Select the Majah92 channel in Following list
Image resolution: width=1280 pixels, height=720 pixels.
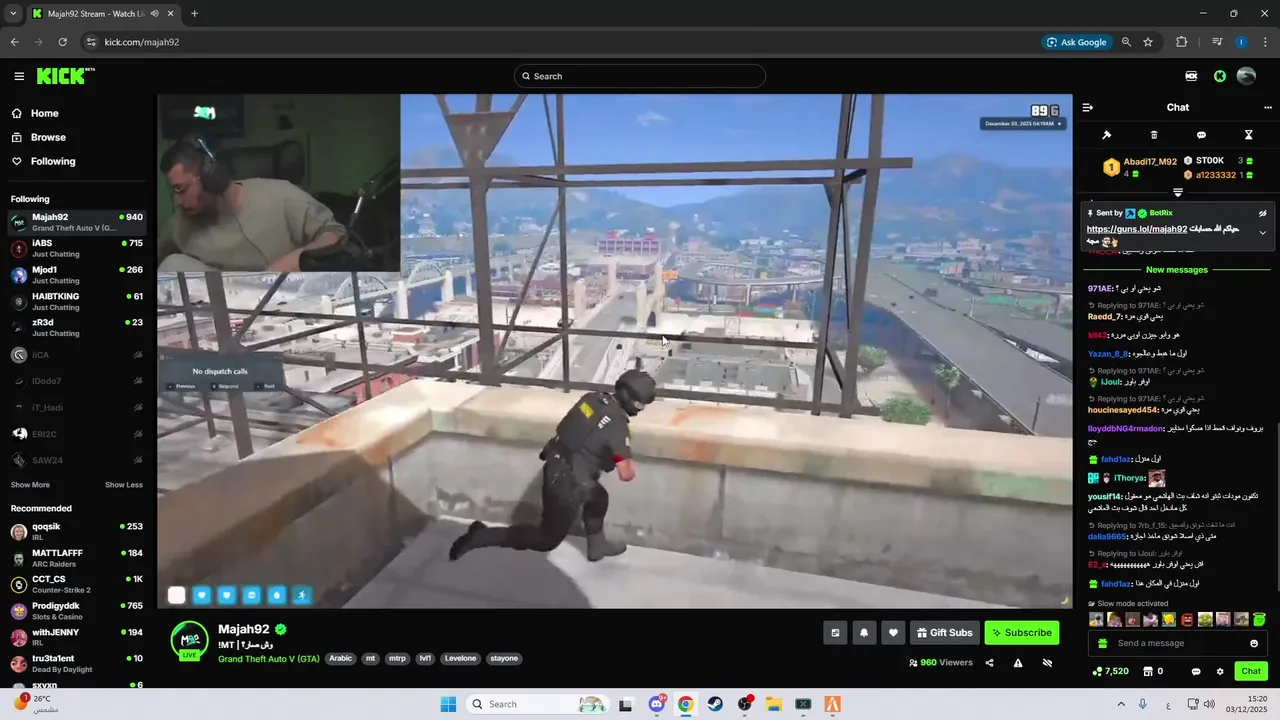click(77, 222)
